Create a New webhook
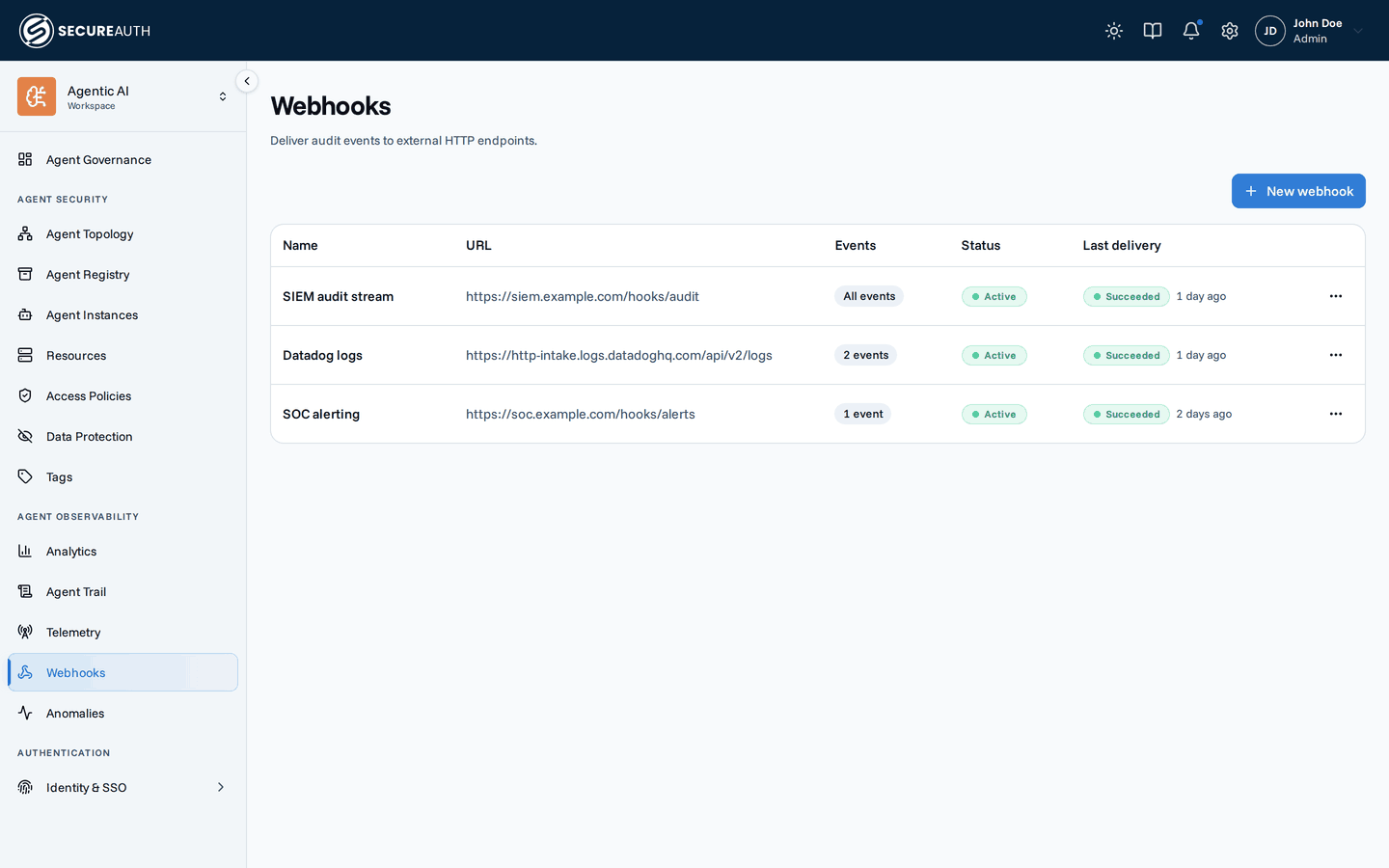Viewport: 1389px width, 868px height. click(x=1298, y=191)
